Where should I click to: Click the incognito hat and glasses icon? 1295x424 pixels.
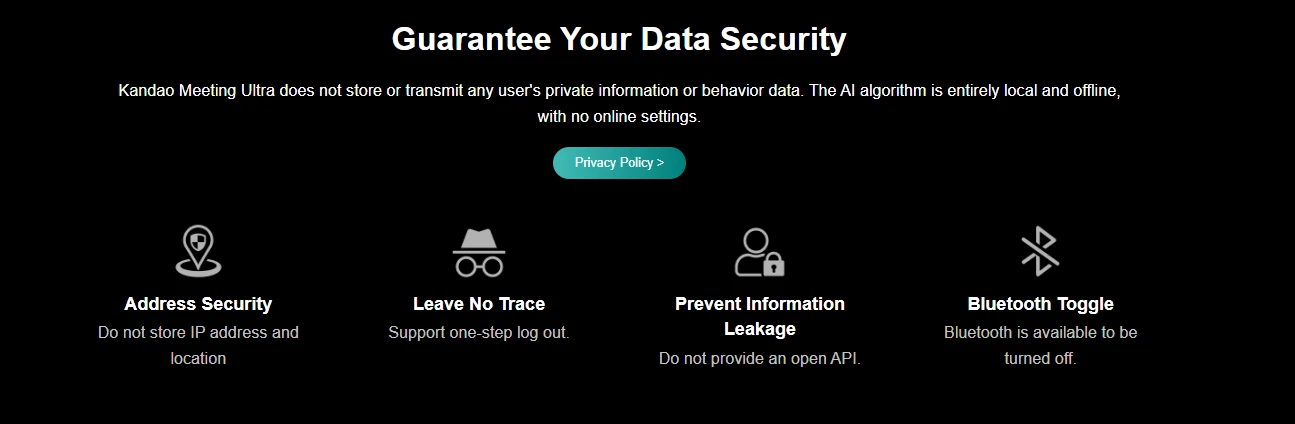pos(479,252)
